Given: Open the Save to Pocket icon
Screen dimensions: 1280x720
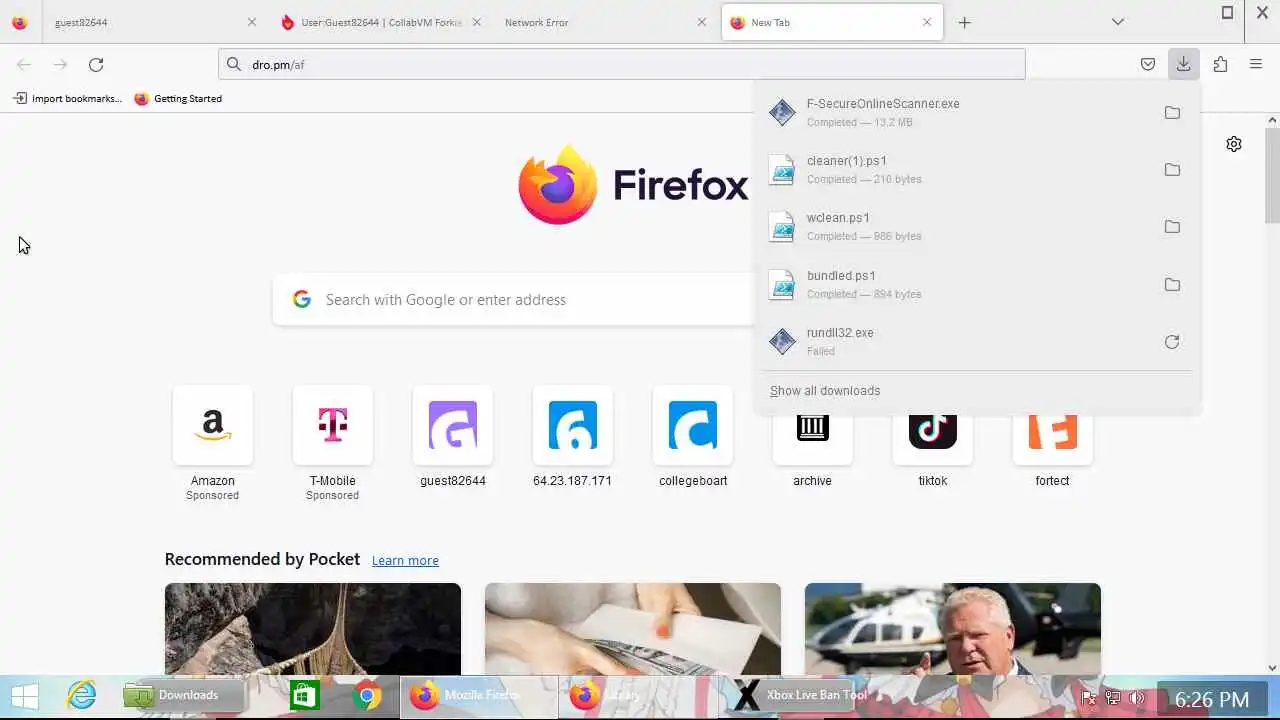Looking at the screenshot, I should tap(1148, 65).
